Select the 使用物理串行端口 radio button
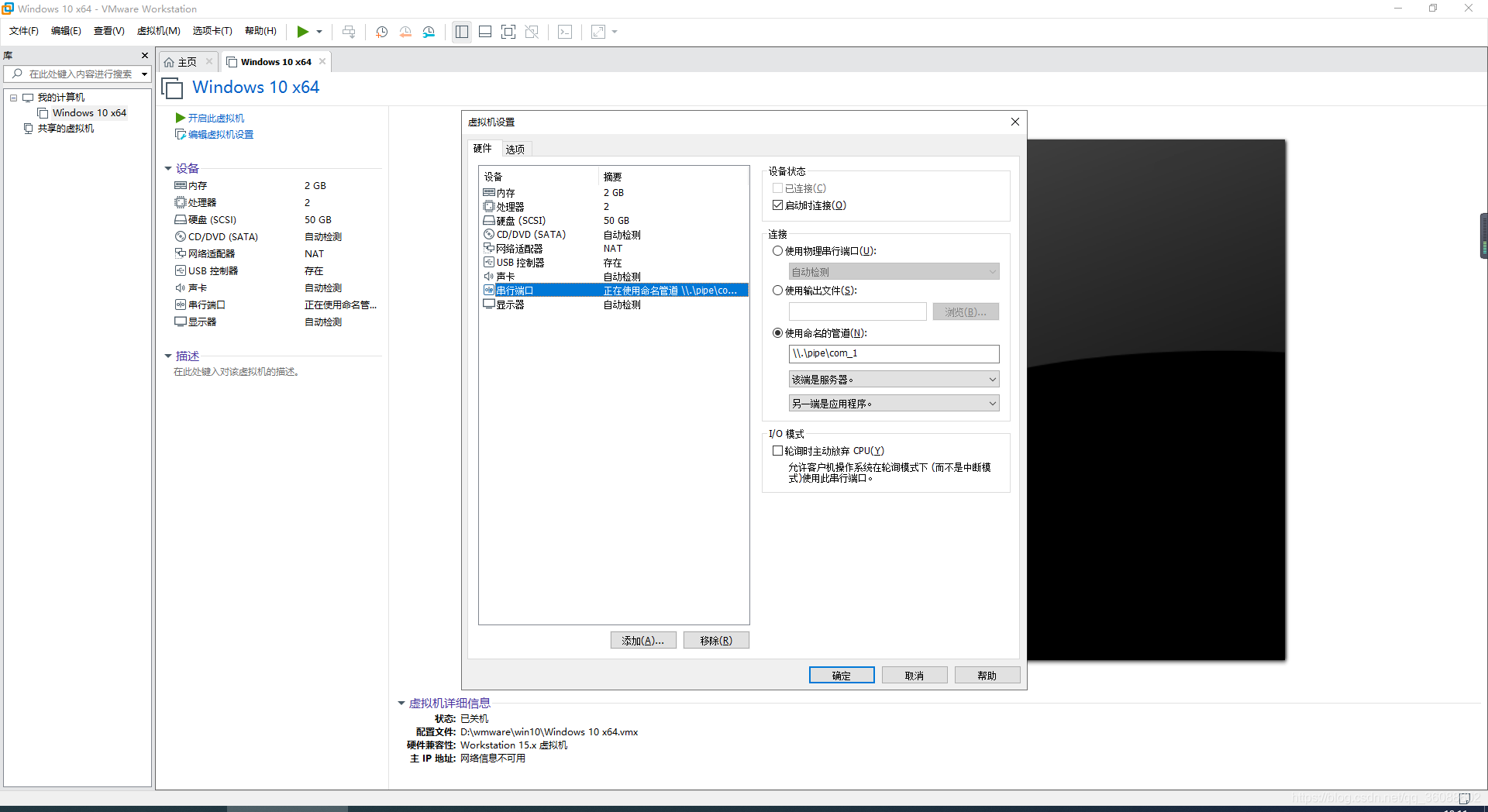The width and height of the screenshot is (1488, 812). tap(777, 250)
